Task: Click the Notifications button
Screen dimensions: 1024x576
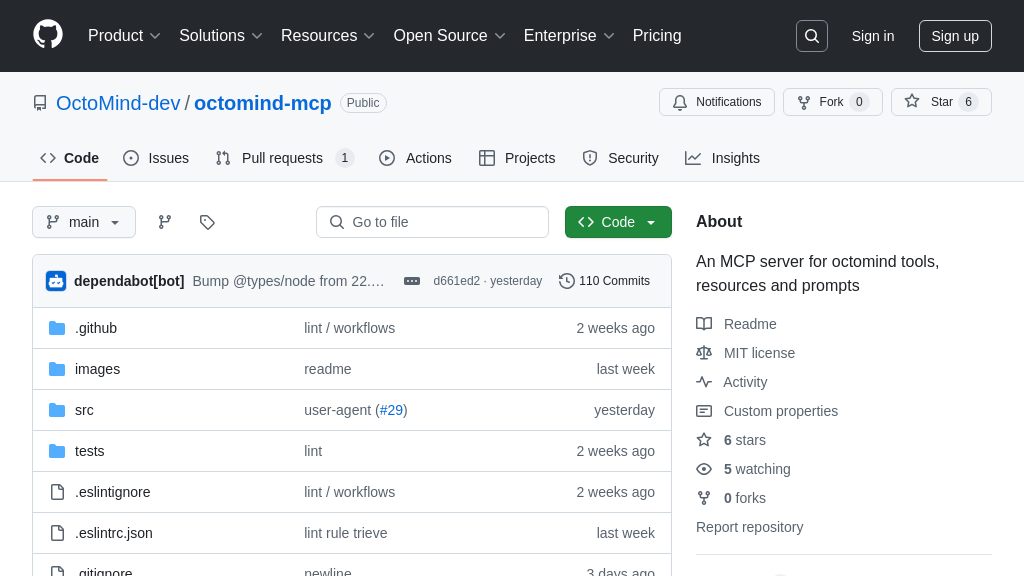Action: click(x=717, y=102)
